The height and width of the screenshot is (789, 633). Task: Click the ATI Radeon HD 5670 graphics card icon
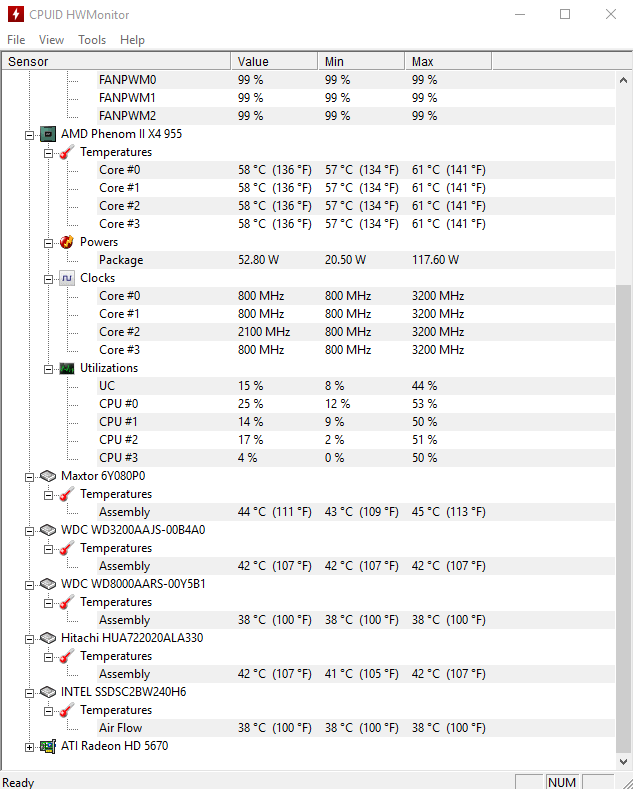[x=48, y=746]
